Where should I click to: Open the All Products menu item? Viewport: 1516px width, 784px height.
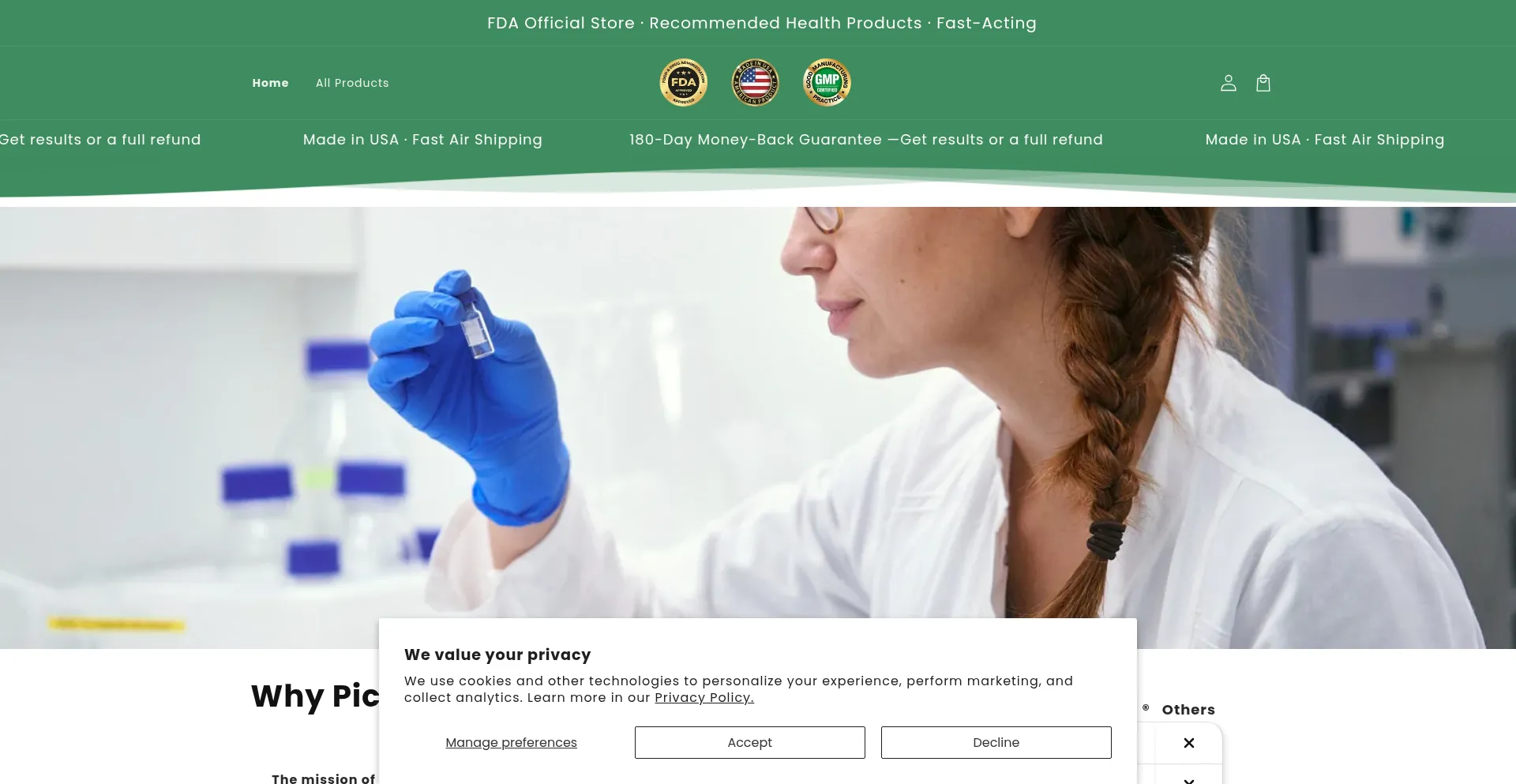(352, 83)
